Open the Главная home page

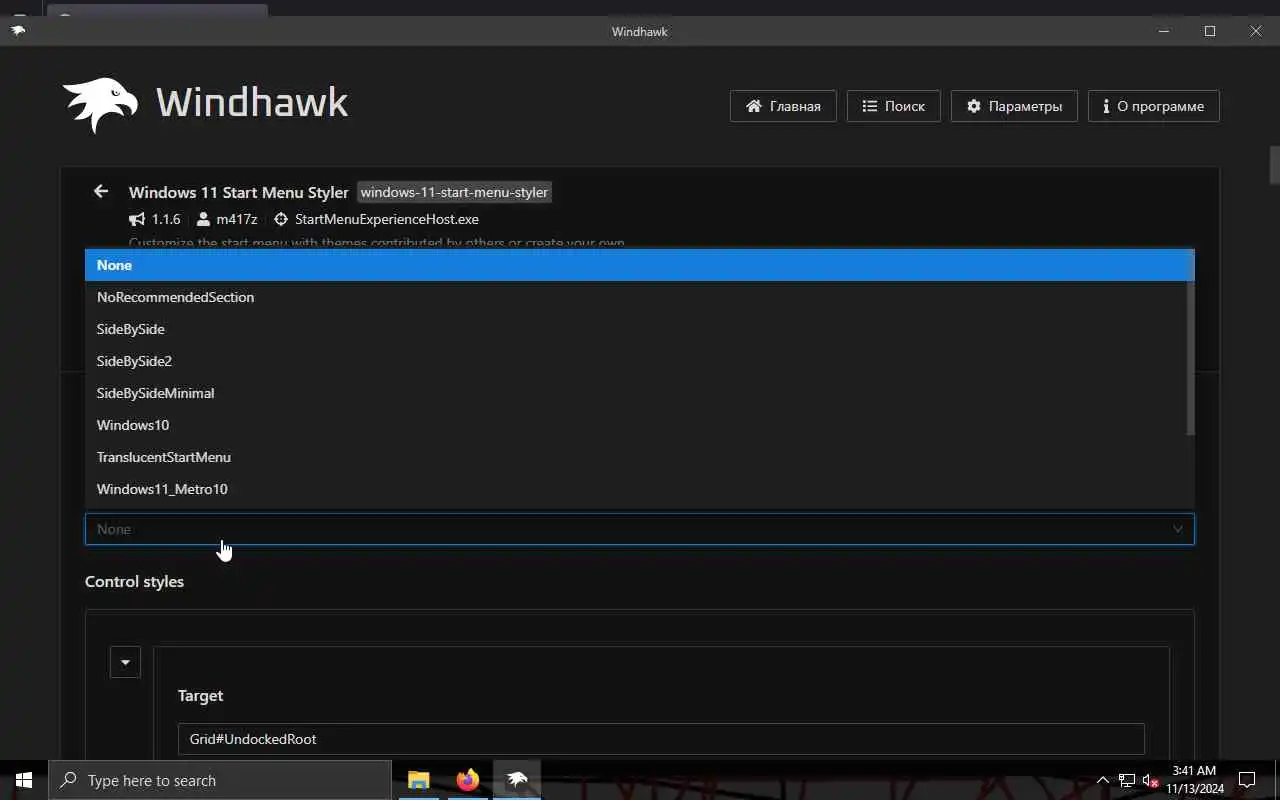pyautogui.click(x=783, y=106)
